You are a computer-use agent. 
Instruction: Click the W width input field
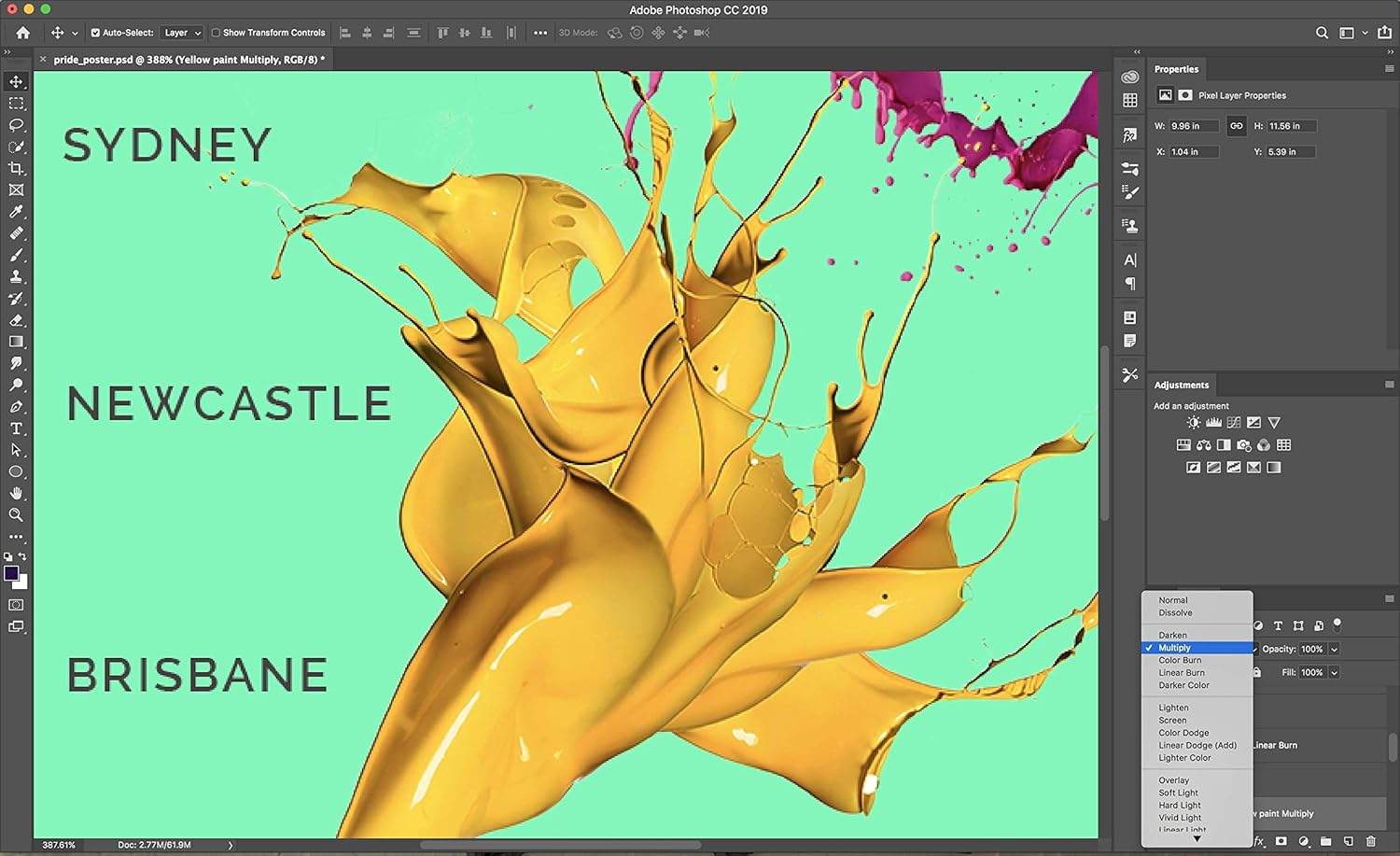click(x=1194, y=126)
